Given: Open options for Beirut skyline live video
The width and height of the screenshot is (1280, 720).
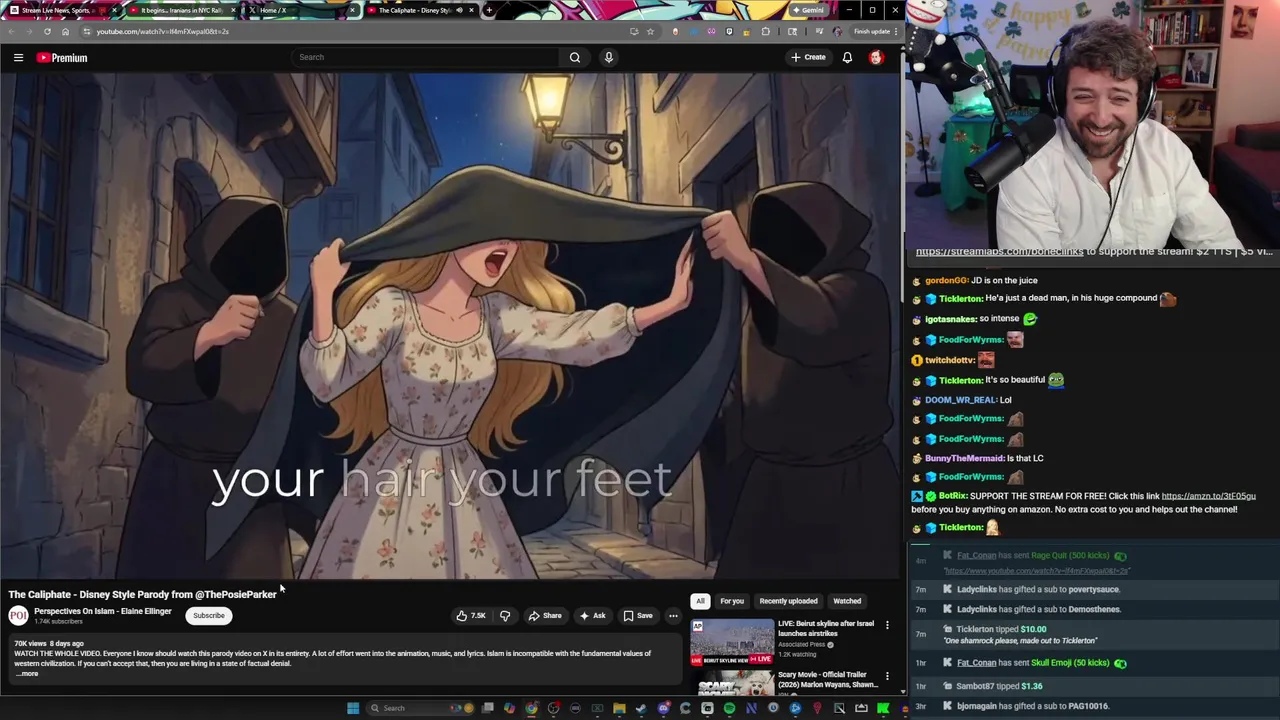Looking at the screenshot, I should point(887,625).
